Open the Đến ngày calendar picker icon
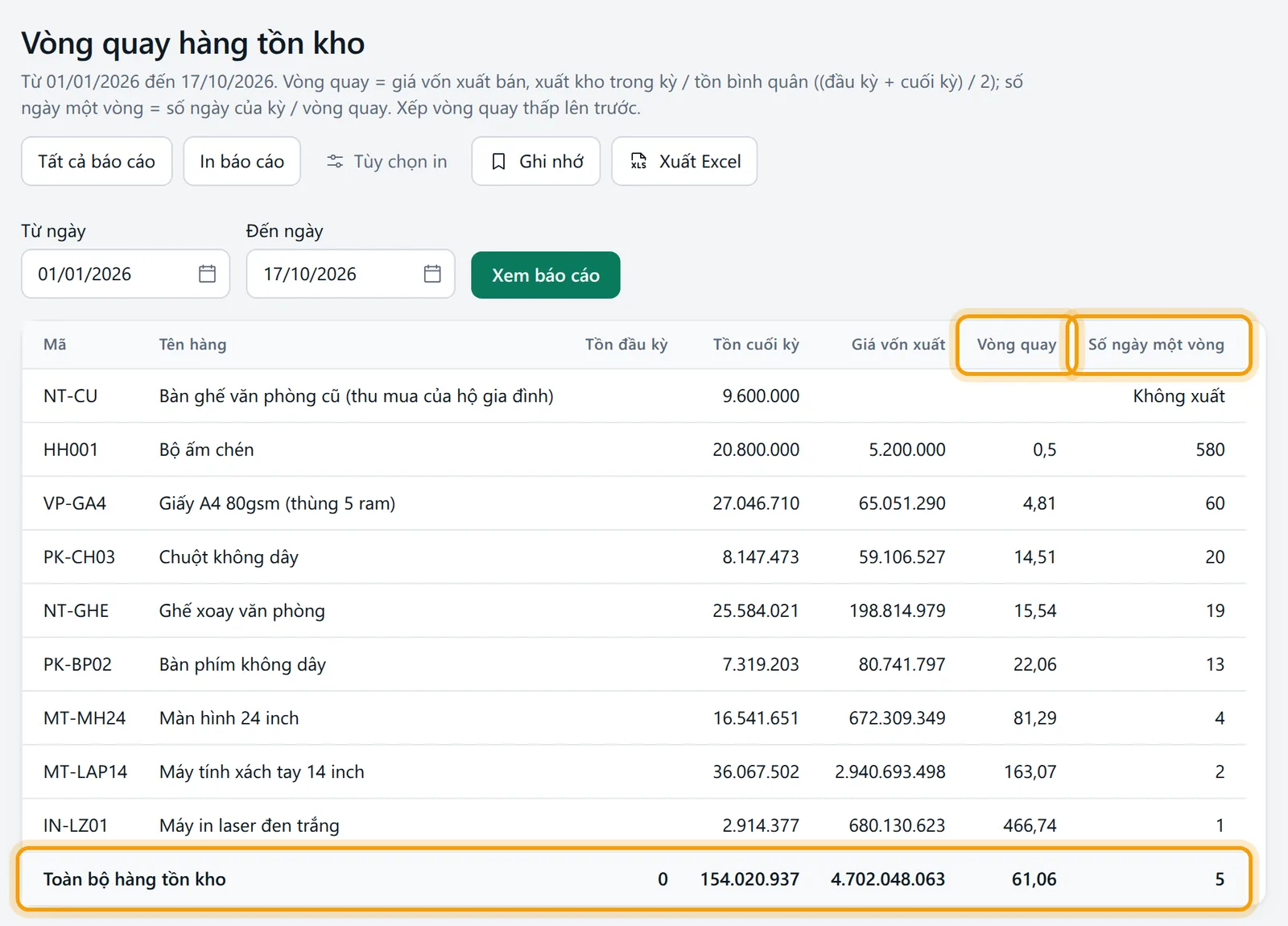The width and height of the screenshot is (1288, 926). click(x=432, y=274)
